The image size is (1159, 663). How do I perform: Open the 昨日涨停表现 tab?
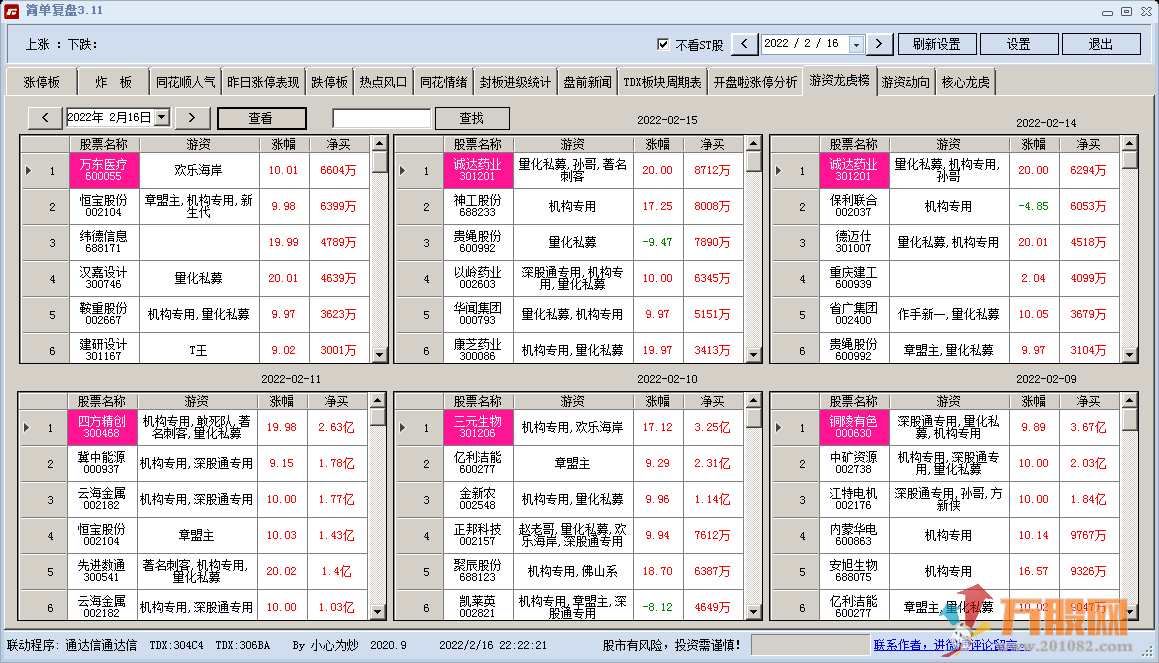coord(263,82)
